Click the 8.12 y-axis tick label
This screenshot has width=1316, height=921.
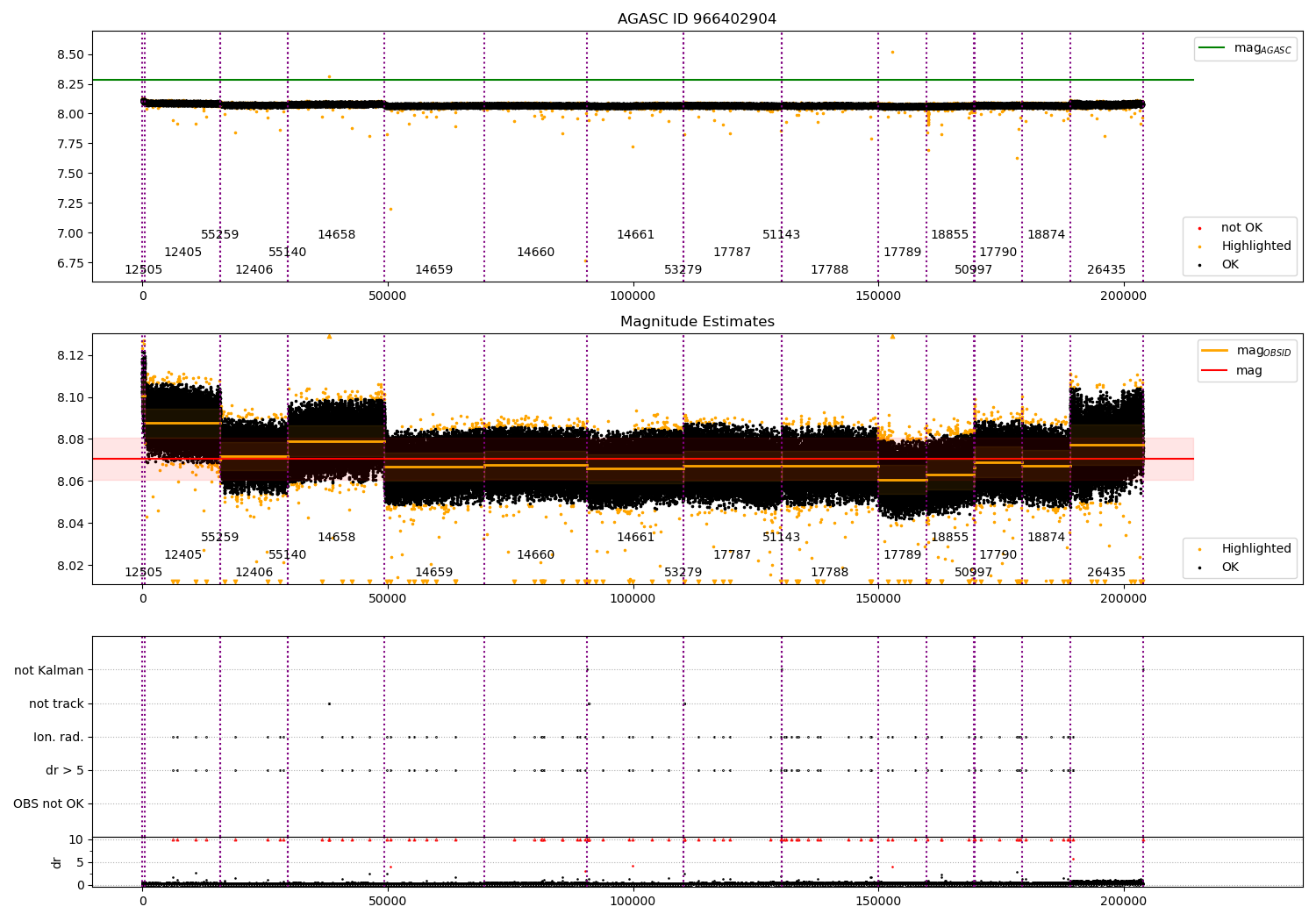click(70, 355)
